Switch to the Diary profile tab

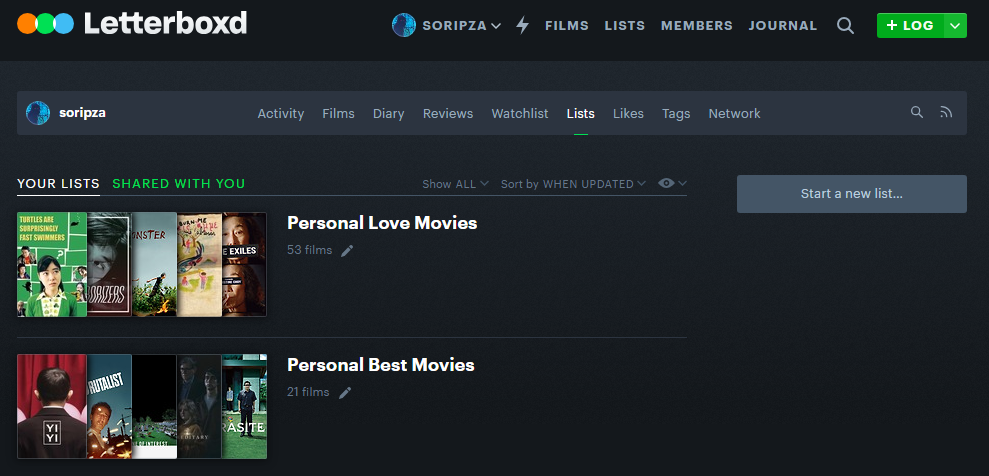click(x=389, y=113)
